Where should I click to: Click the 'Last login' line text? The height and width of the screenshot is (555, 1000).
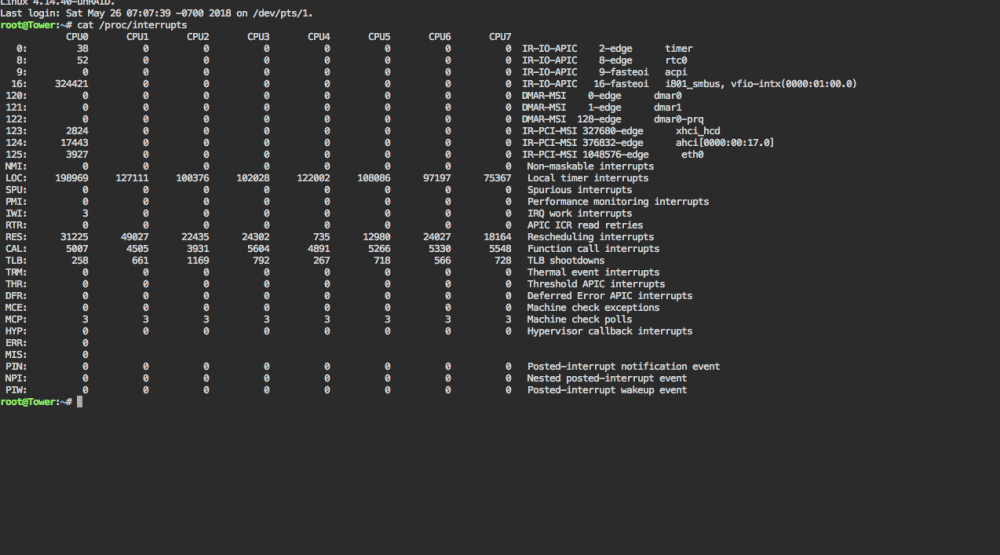pyautogui.click(x=157, y=13)
